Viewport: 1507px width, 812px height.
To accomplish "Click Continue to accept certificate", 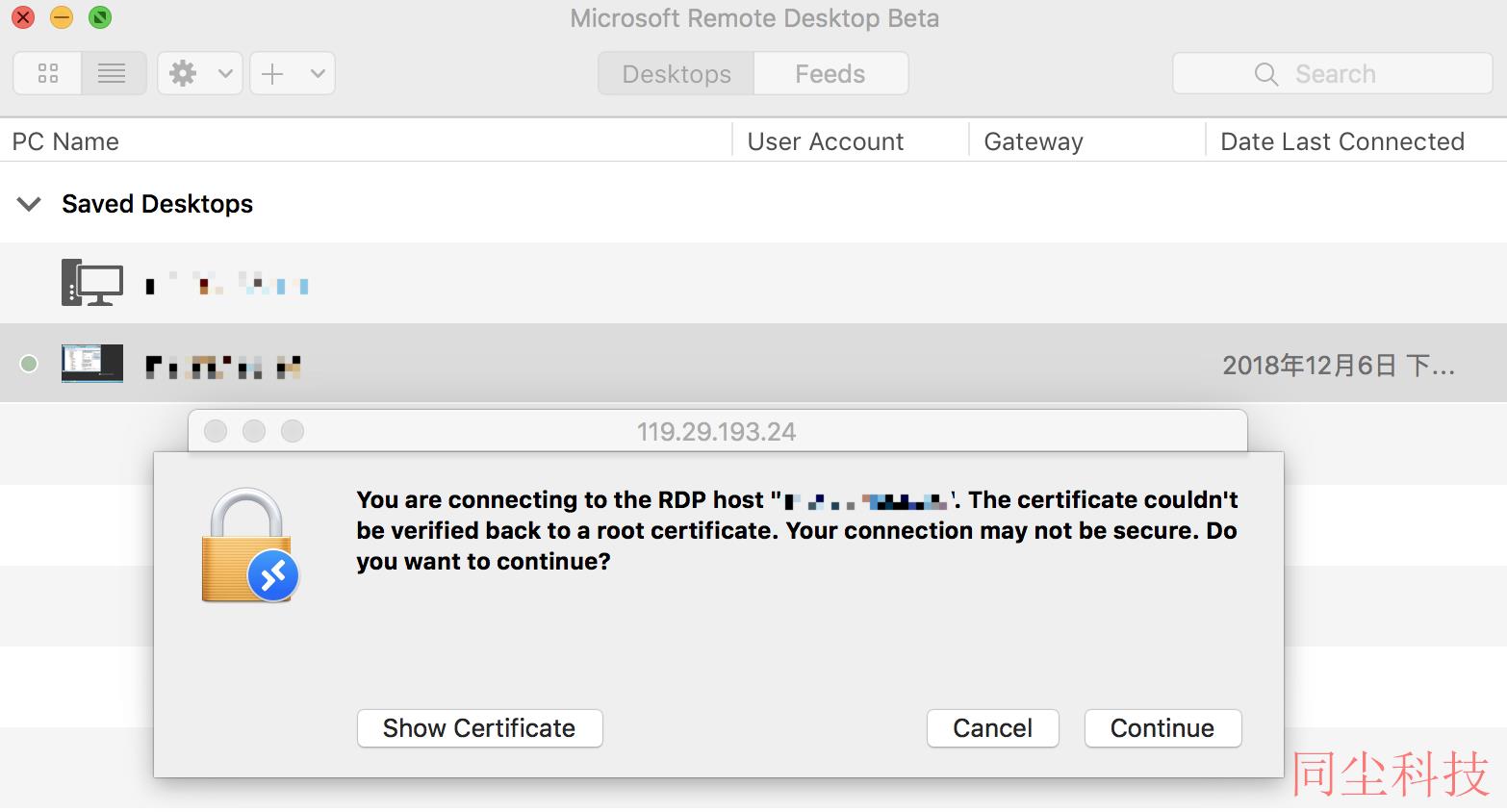I will pos(1162,728).
